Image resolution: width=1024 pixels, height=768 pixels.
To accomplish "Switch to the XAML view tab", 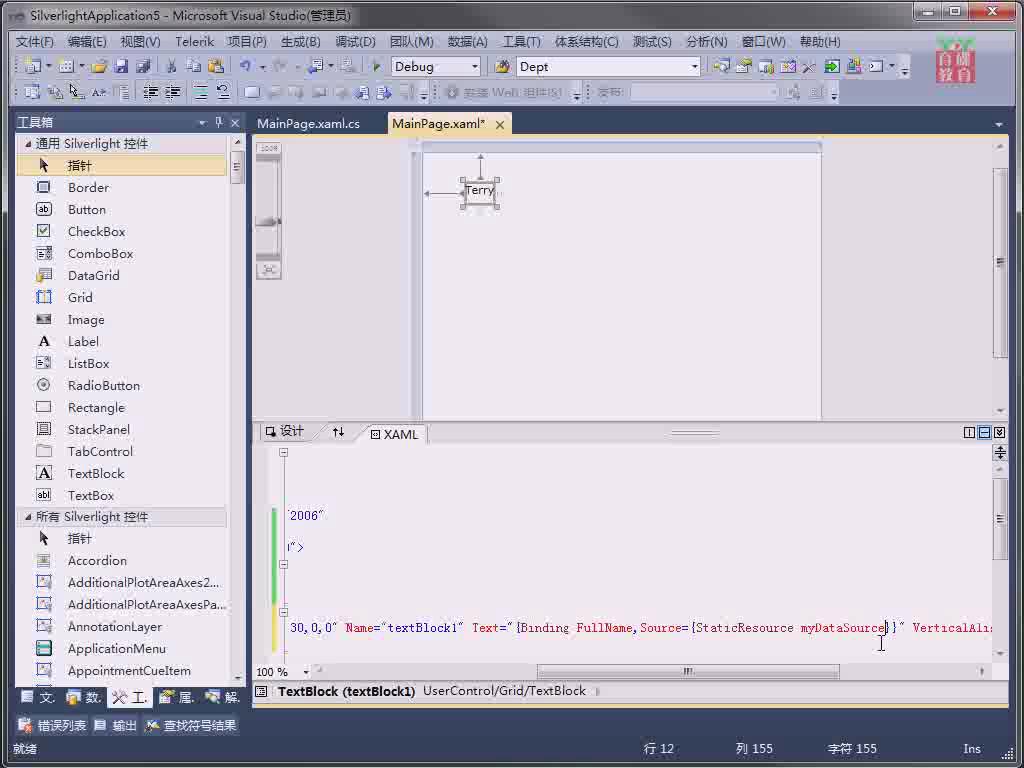I will [x=394, y=434].
